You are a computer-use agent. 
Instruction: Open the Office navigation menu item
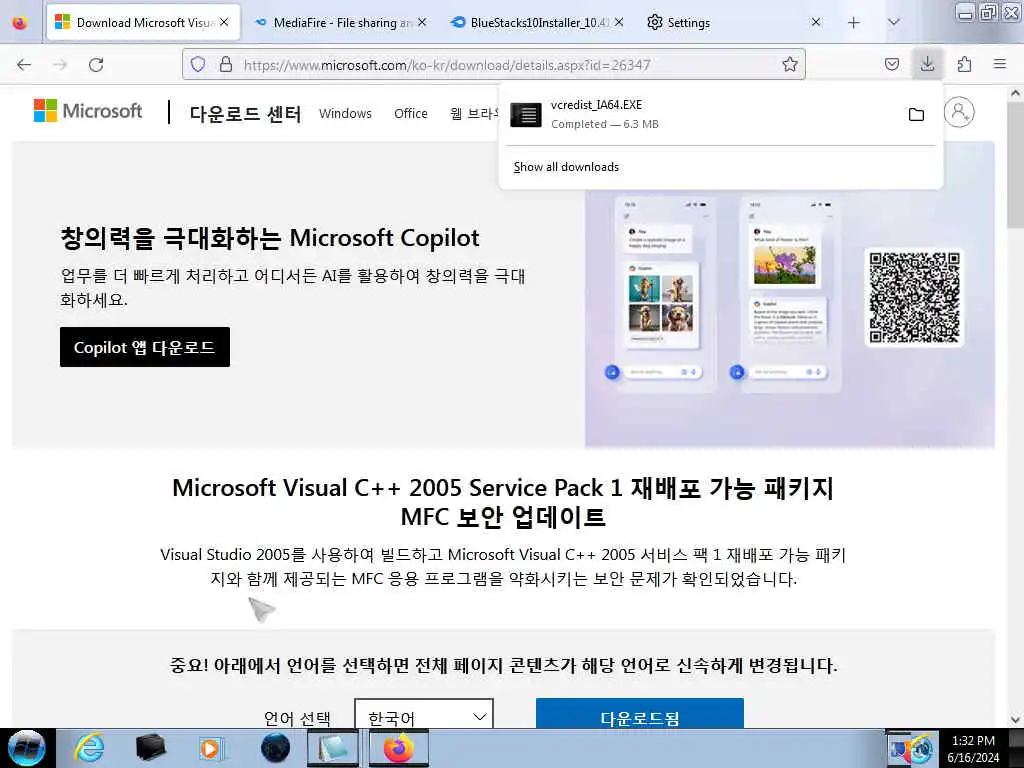[411, 114]
